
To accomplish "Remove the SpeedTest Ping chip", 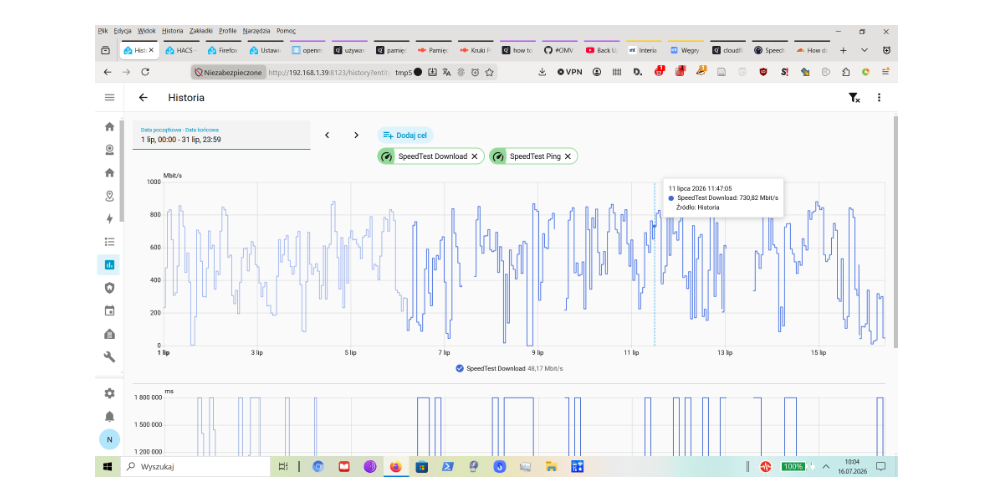I will (x=568, y=156).
